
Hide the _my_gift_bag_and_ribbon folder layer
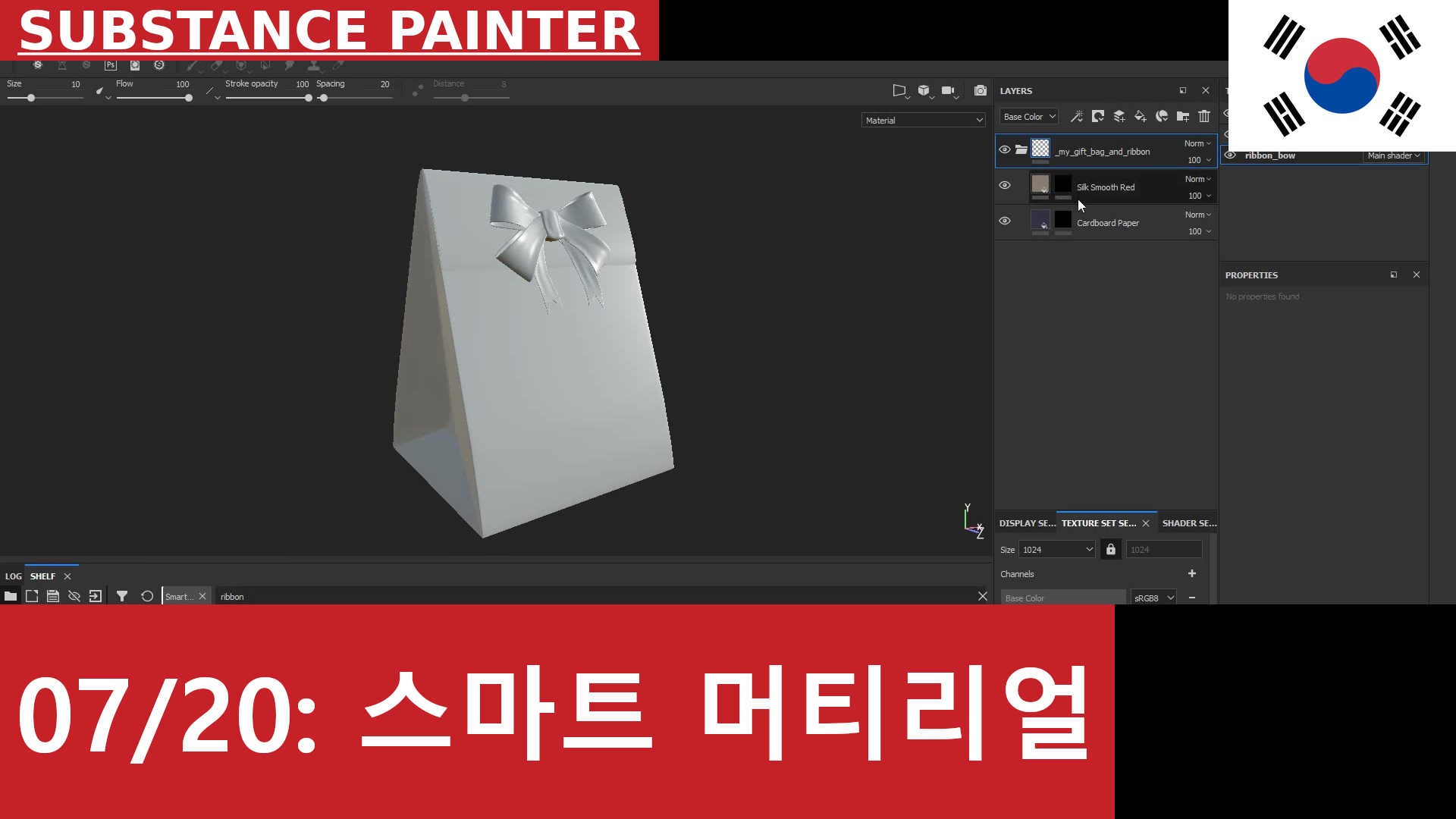[1005, 149]
